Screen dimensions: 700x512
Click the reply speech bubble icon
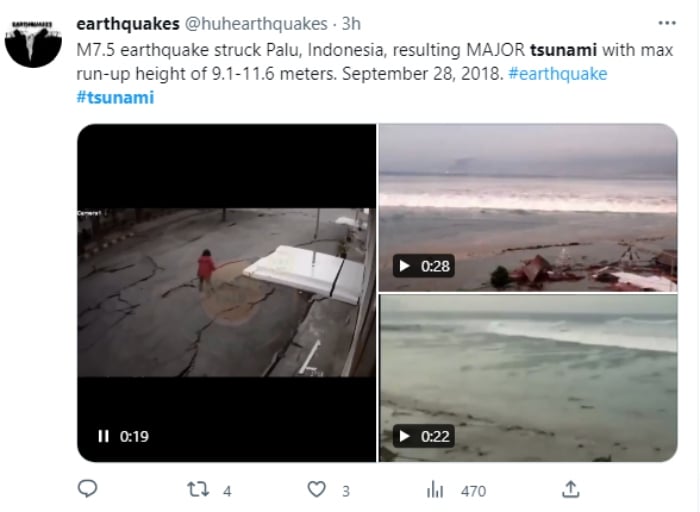(87, 490)
